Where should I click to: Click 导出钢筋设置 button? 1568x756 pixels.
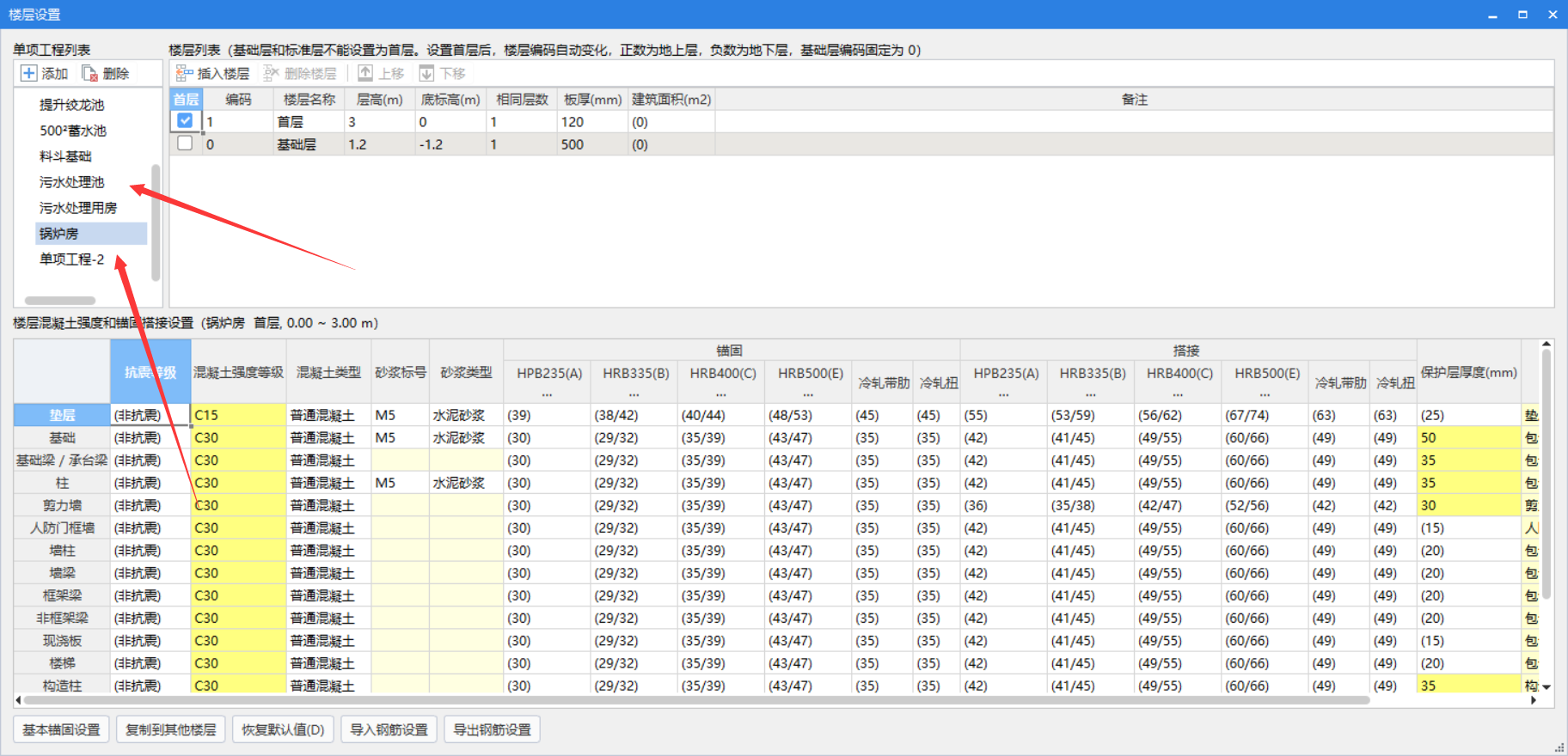(x=492, y=729)
